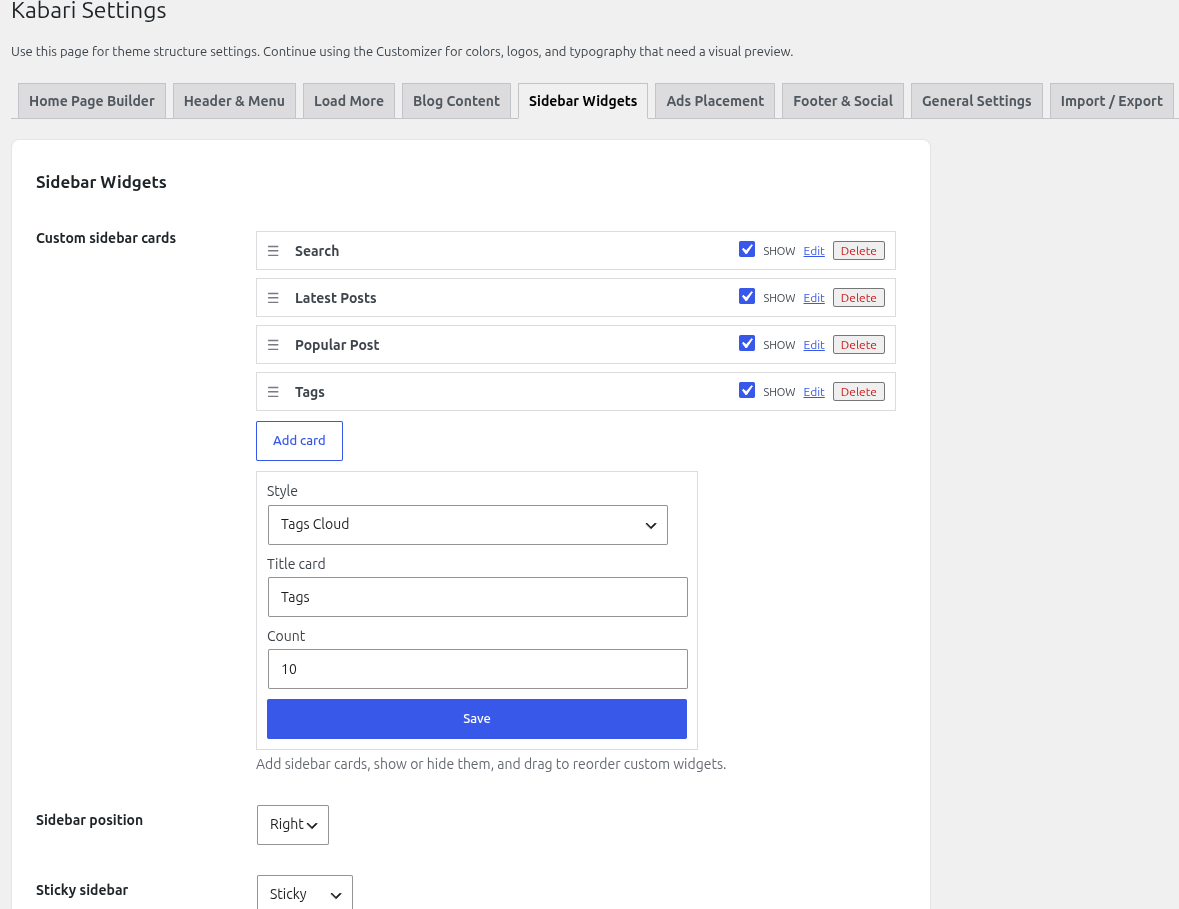Switch to the Home Page Builder tab
The image size is (1179, 909).
92,101
